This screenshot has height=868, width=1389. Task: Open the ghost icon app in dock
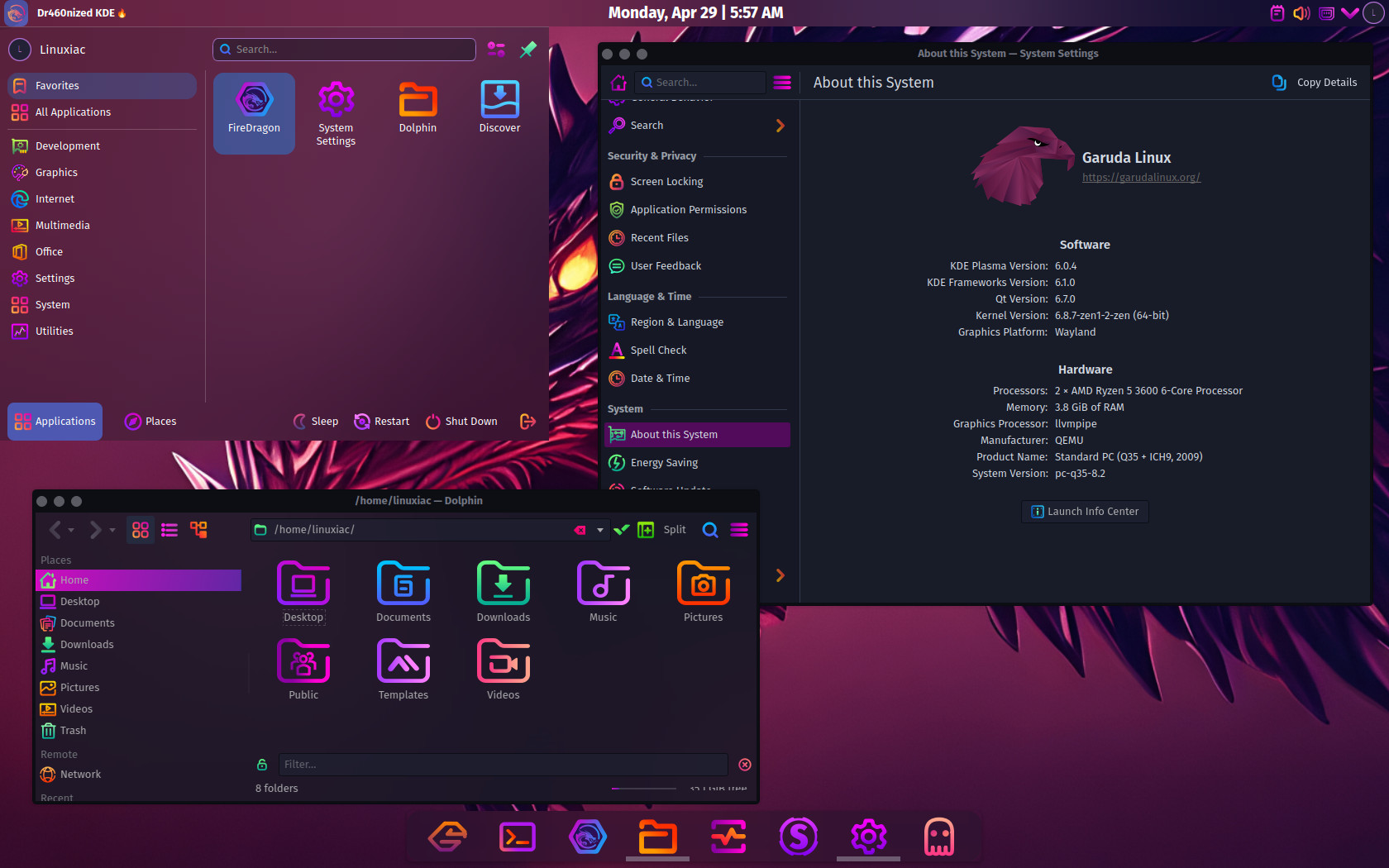(938, 837)
